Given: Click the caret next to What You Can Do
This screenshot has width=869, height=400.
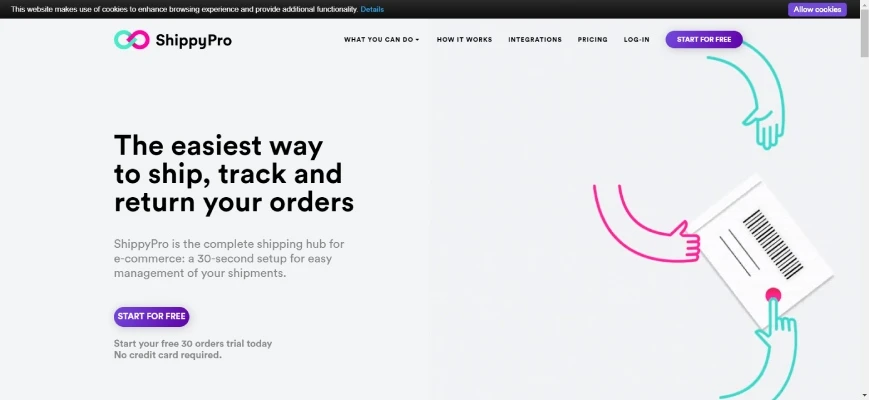Looking at the screenshot, I should click(417, 40).
